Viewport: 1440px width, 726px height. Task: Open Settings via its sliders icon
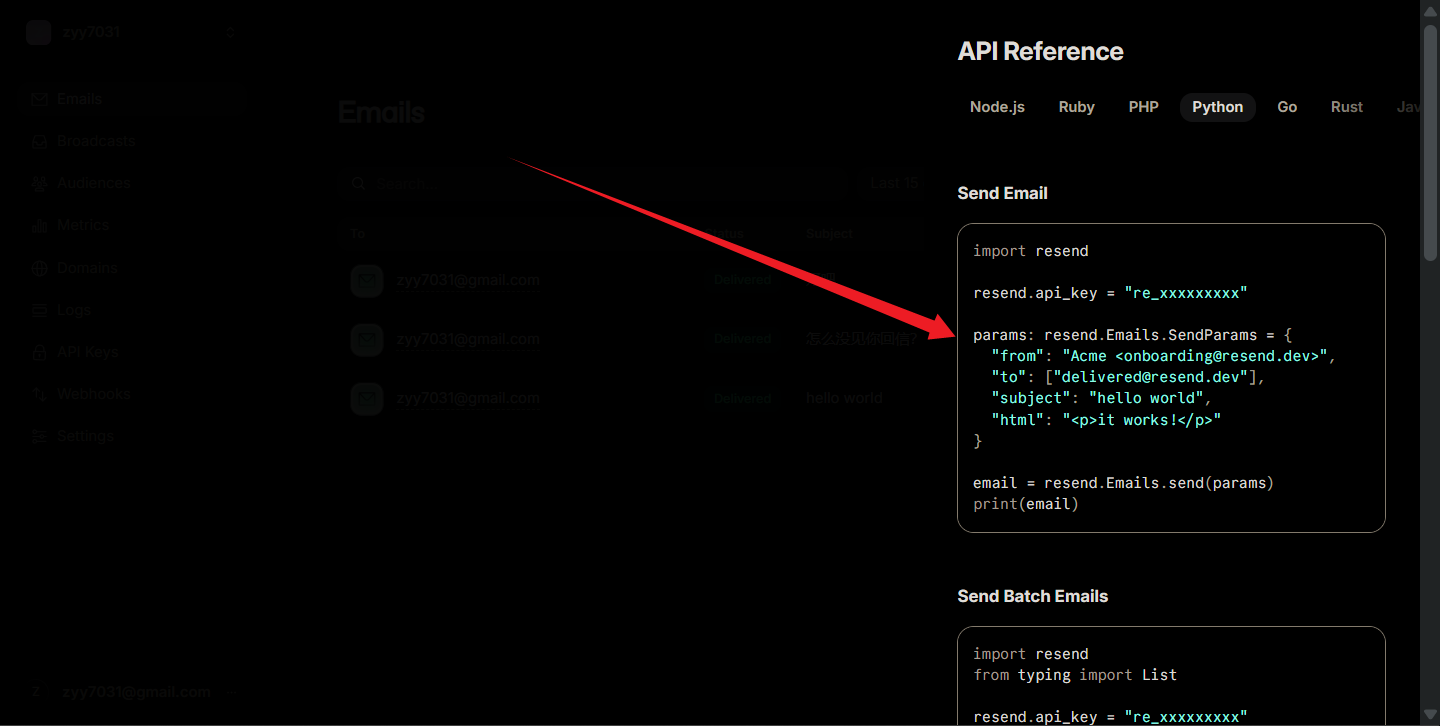pos(40,436)
